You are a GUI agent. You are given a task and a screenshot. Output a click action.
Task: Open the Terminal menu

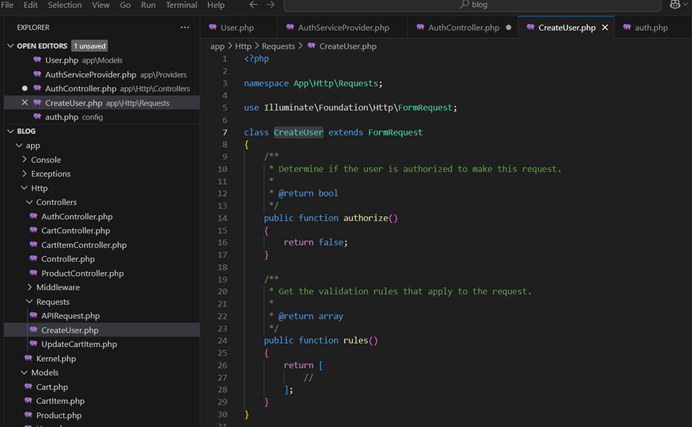coord(181,5)
